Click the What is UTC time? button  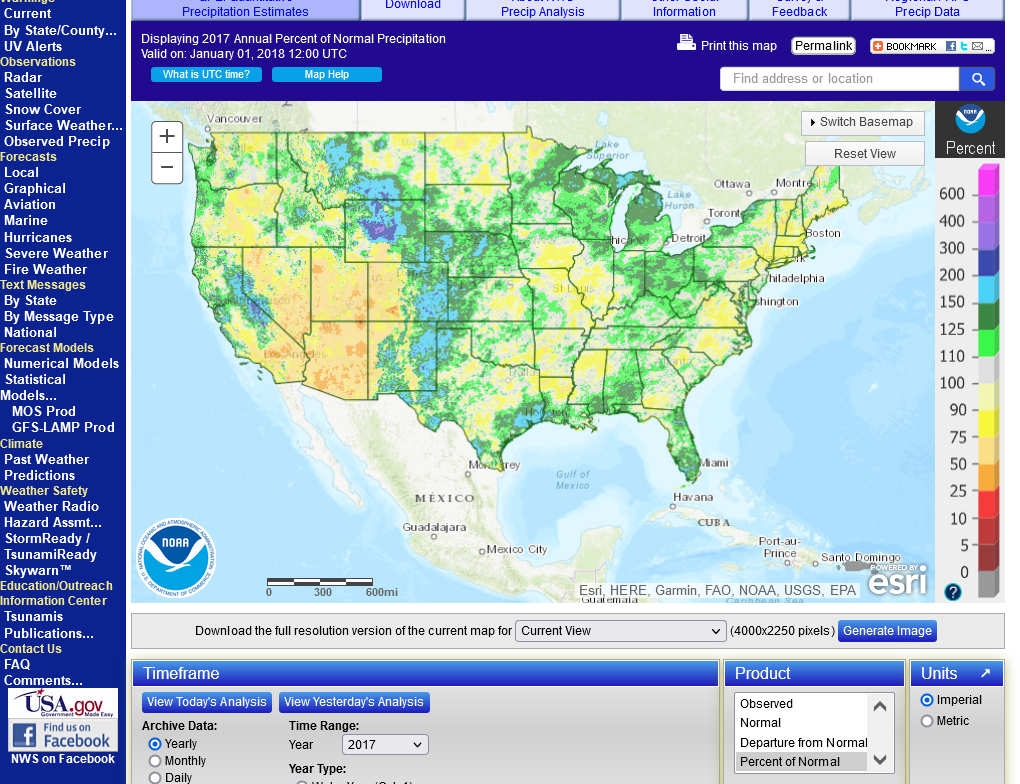pyautogui.click(x=206, y=75)
